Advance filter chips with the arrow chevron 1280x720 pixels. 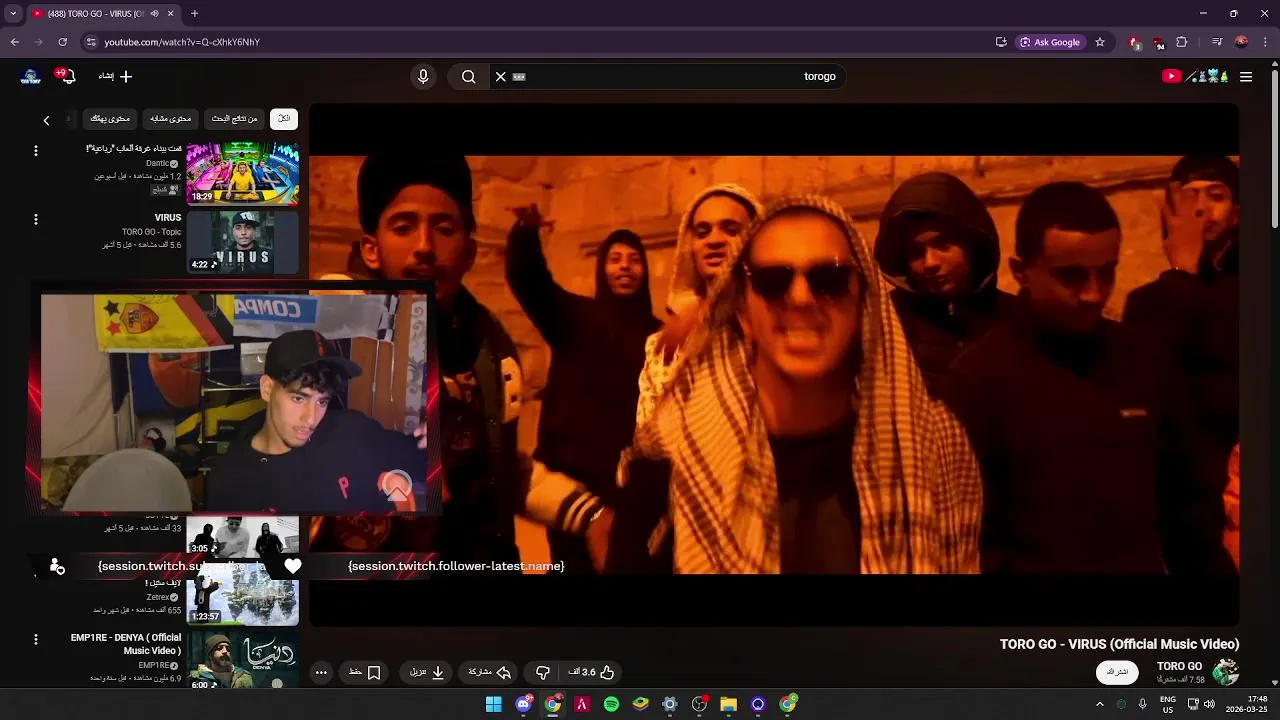click(46, 120)
